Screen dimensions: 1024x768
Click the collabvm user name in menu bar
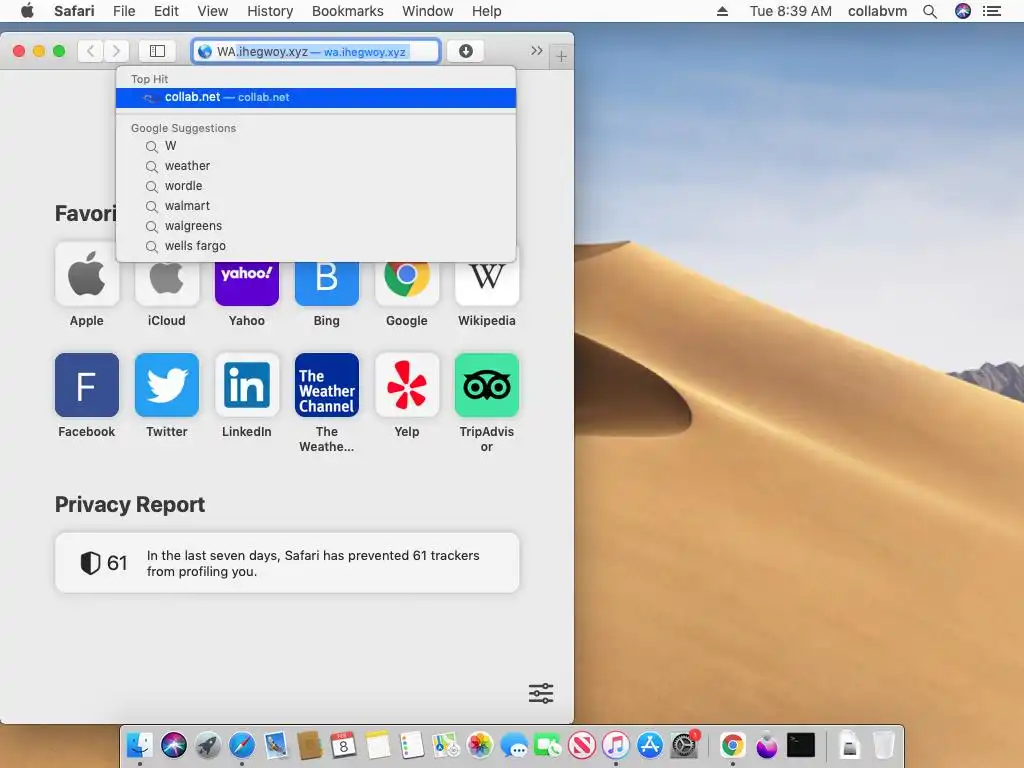[x=877, y=11]
